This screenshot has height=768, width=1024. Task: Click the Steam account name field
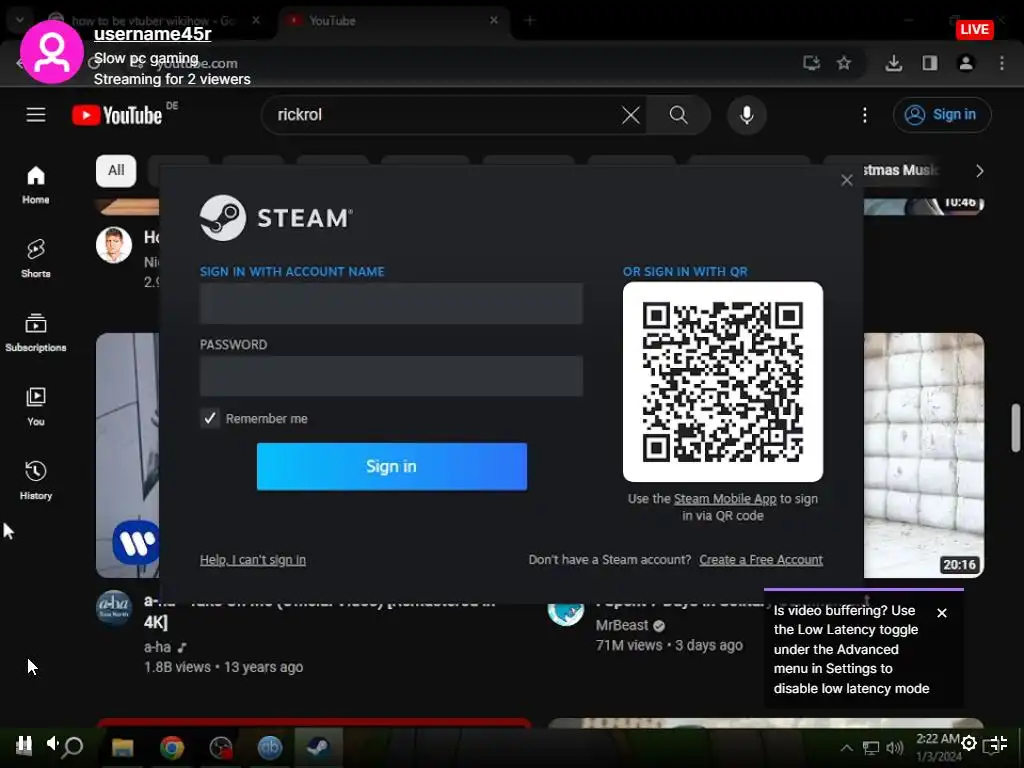click(x=391, y=304)
